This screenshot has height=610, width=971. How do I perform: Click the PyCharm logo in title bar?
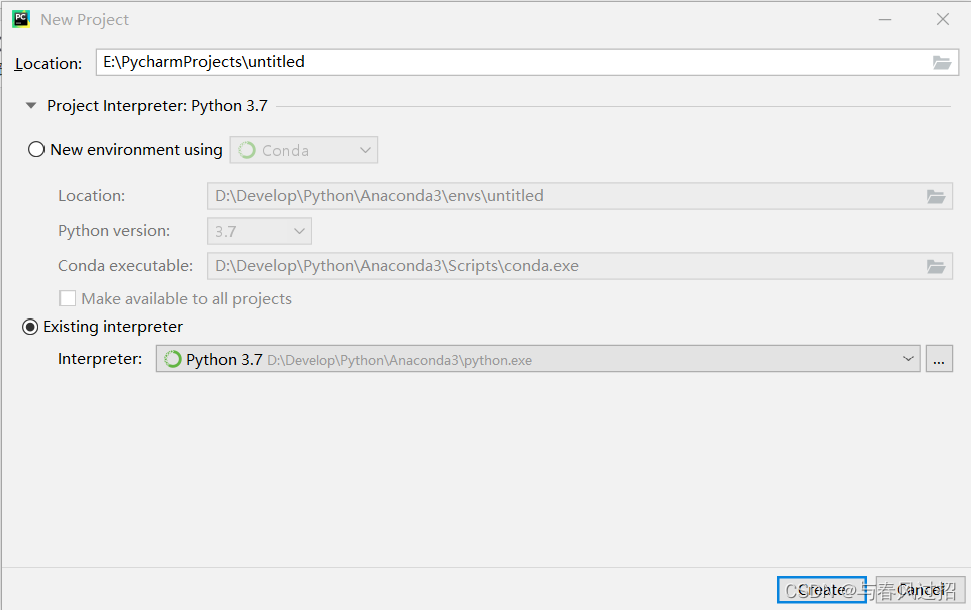tap(21, 19)
